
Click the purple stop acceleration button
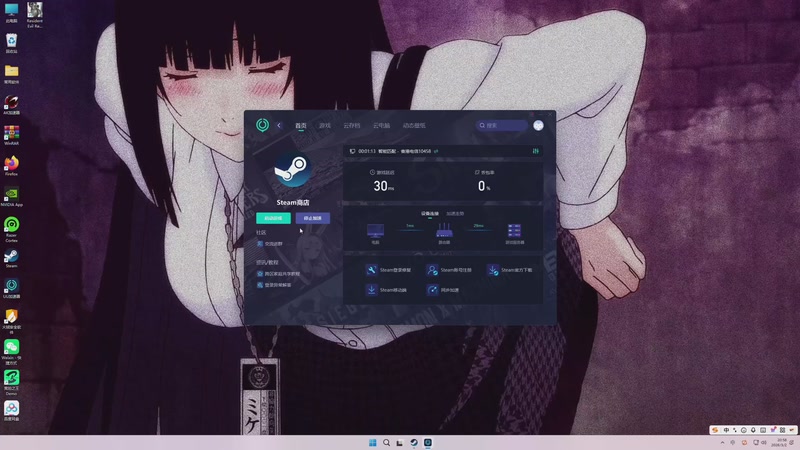(313, 218)
